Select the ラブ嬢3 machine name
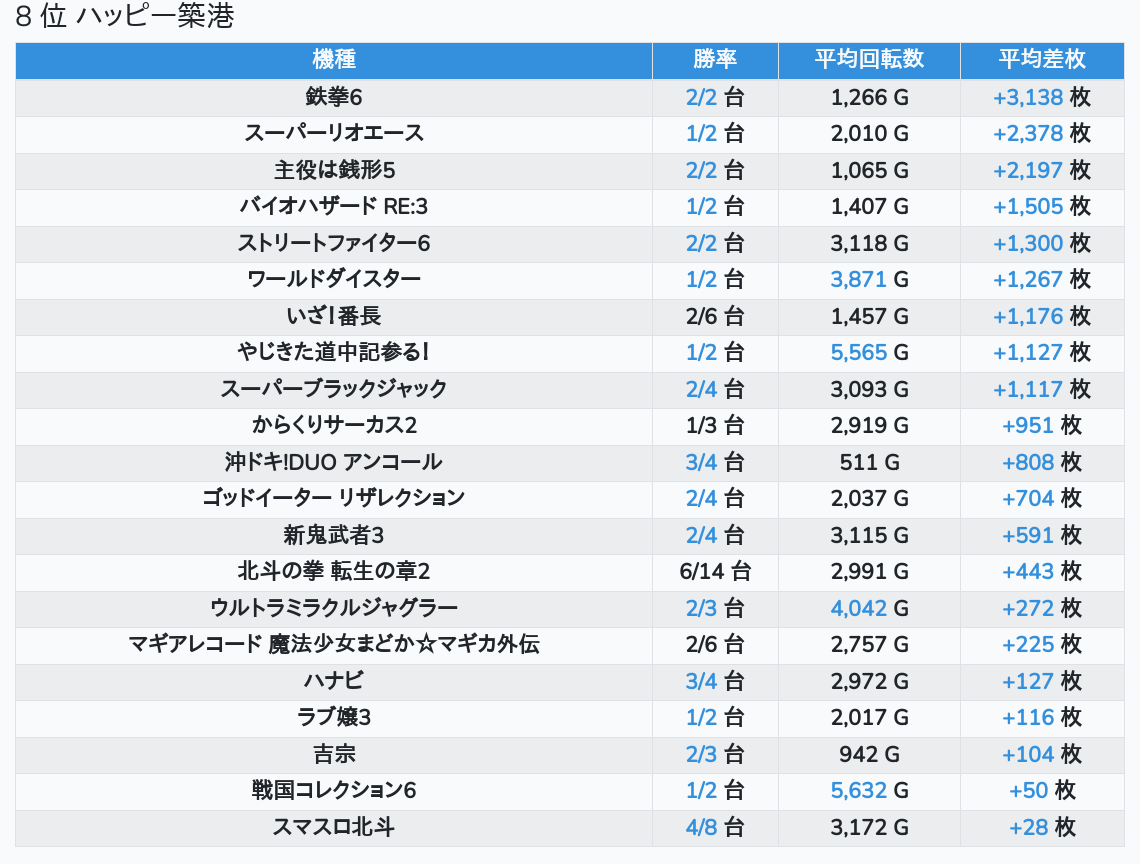1140x864 pixels. pos(334,718)
